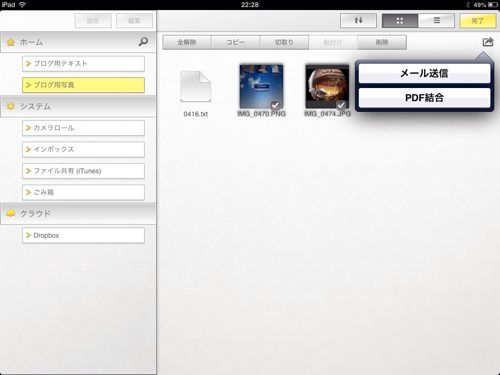Click the arrow icon on ごみ箱 row
This screenshot has width=500, height=375.
click(x=28, y=192)
